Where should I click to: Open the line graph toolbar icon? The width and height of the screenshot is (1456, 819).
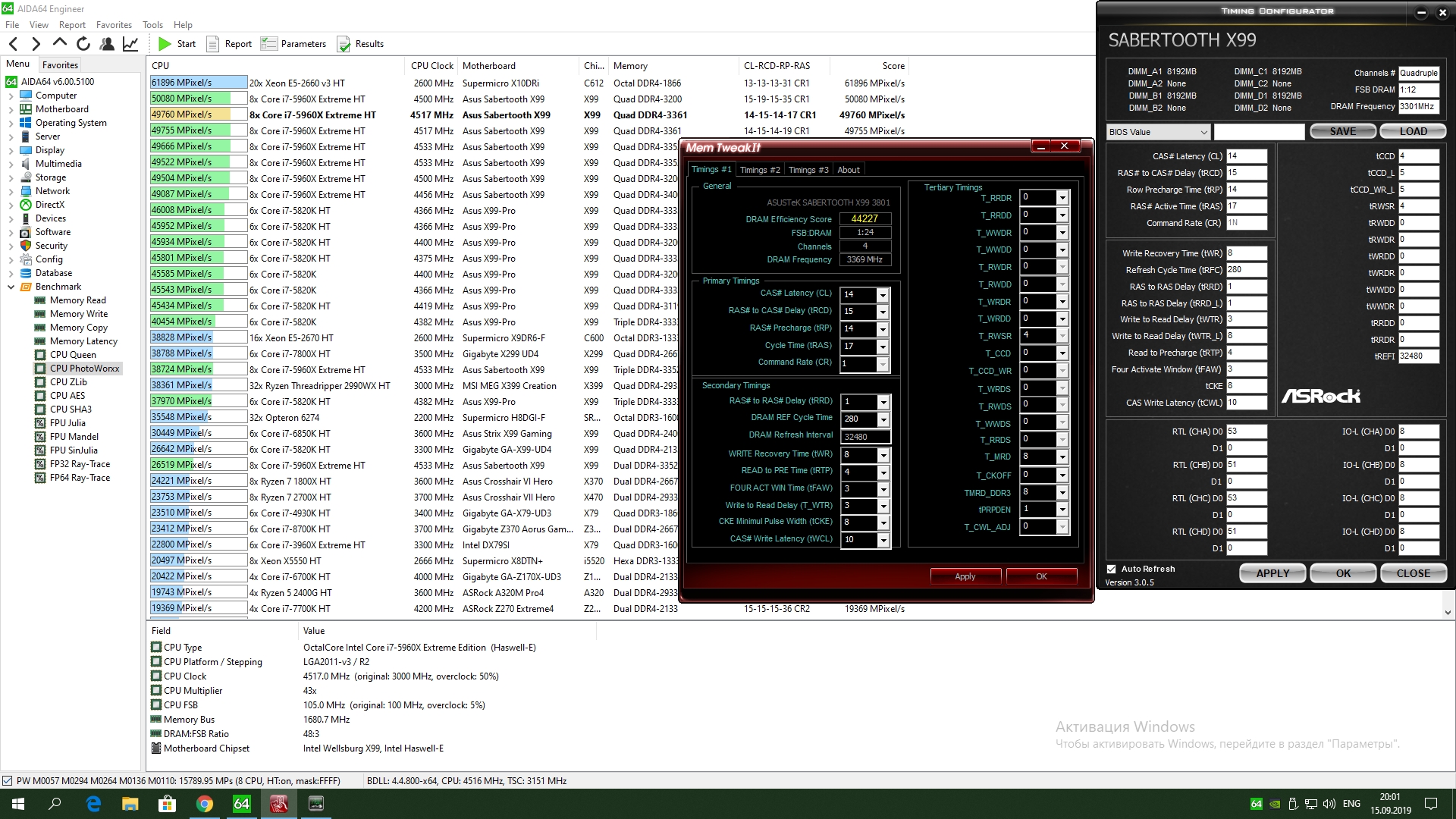130,44
